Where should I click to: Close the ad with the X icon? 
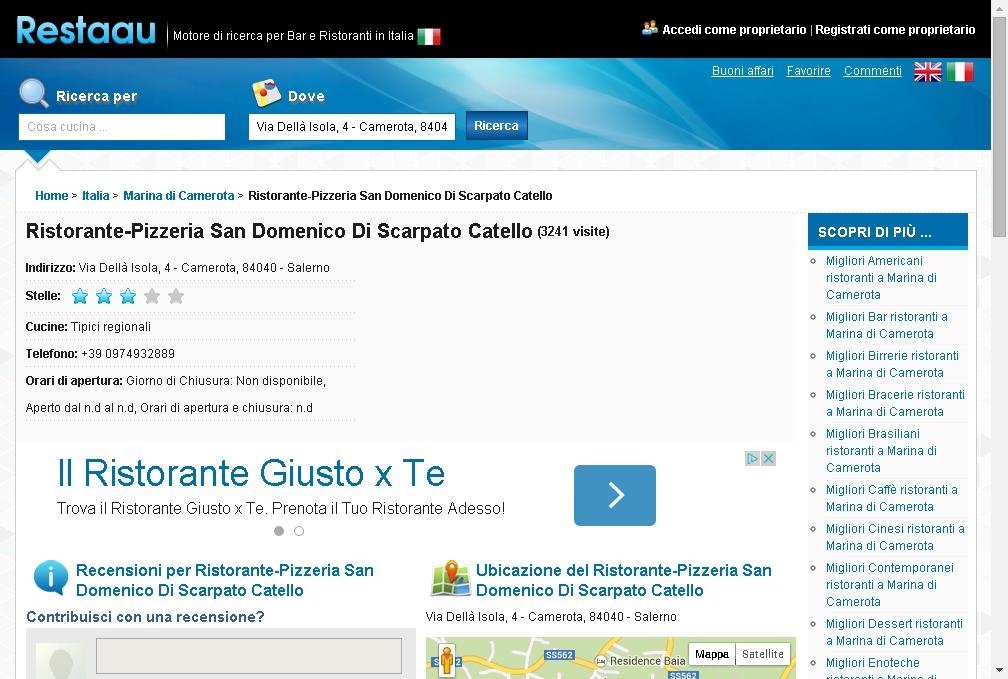point(768,458)
